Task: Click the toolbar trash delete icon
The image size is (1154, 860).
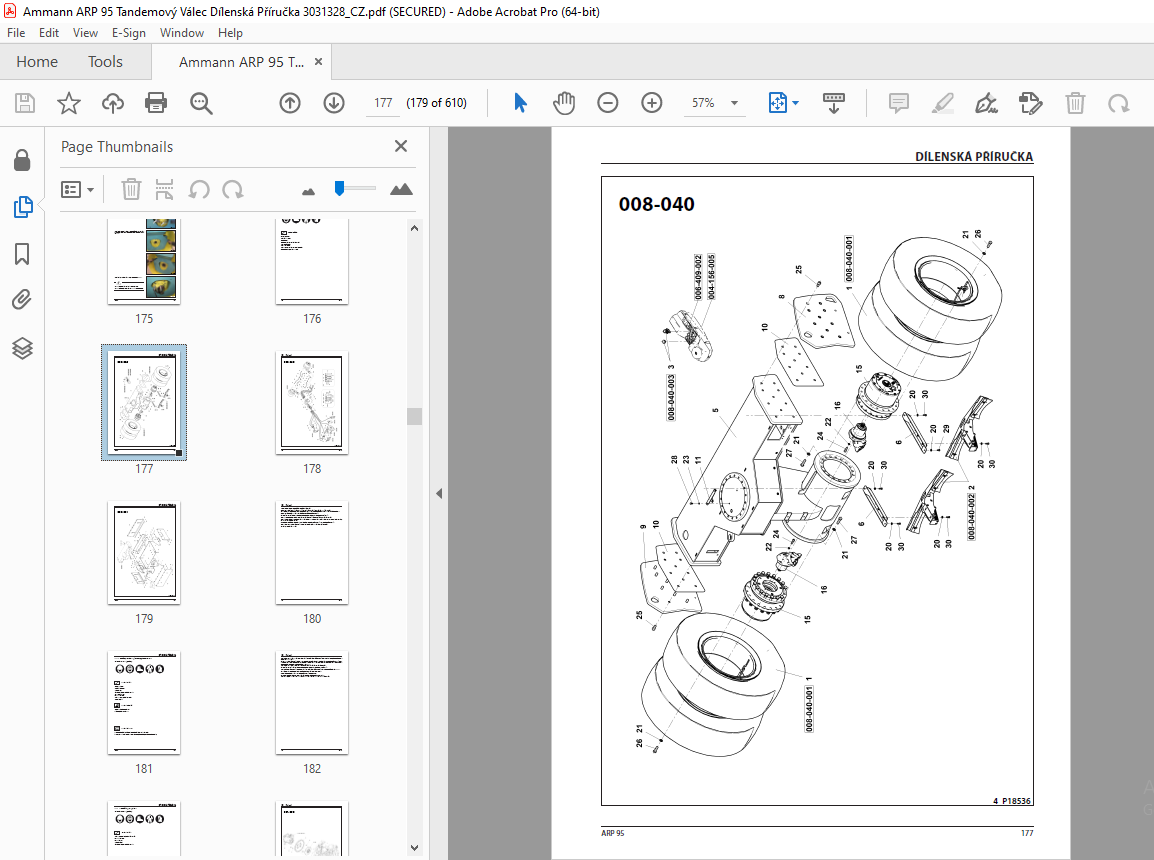Action: coord(1075,103)
